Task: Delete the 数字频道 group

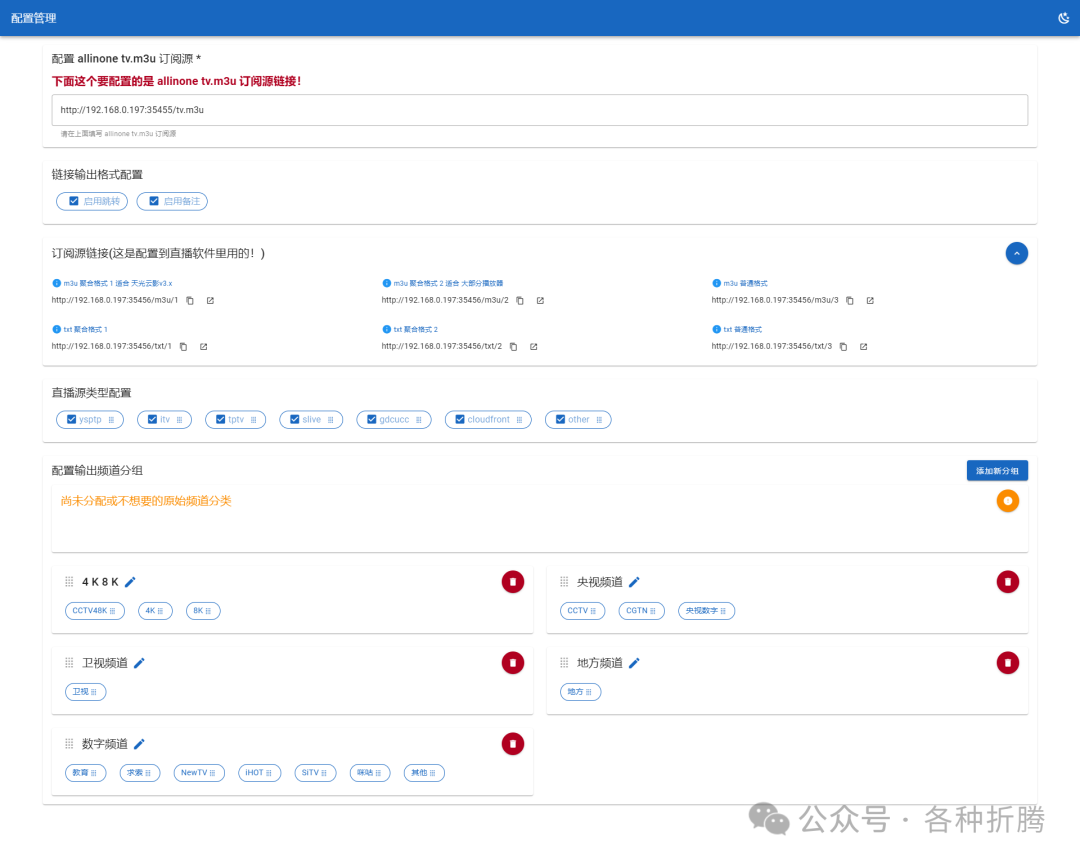Action: coord(512,743)
